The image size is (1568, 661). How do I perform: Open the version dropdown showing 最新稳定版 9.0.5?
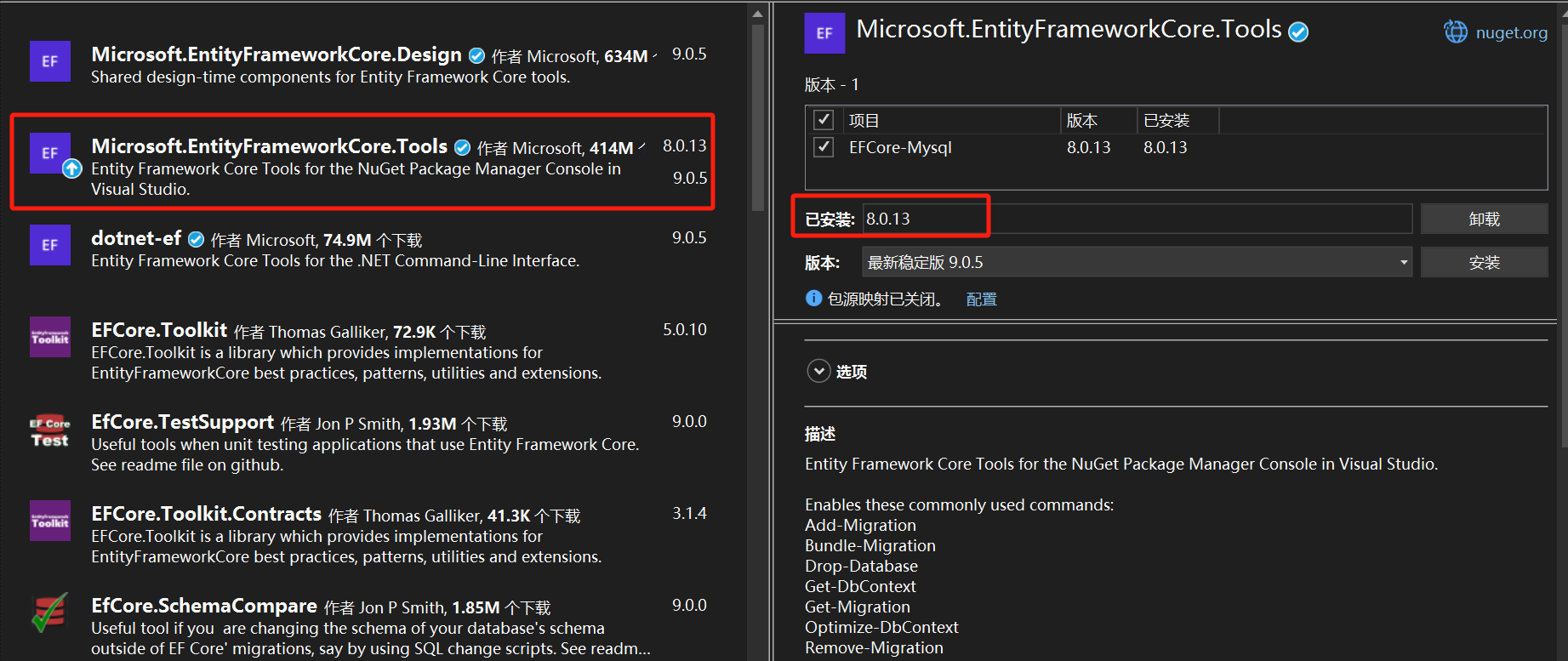click(1137, 262)
